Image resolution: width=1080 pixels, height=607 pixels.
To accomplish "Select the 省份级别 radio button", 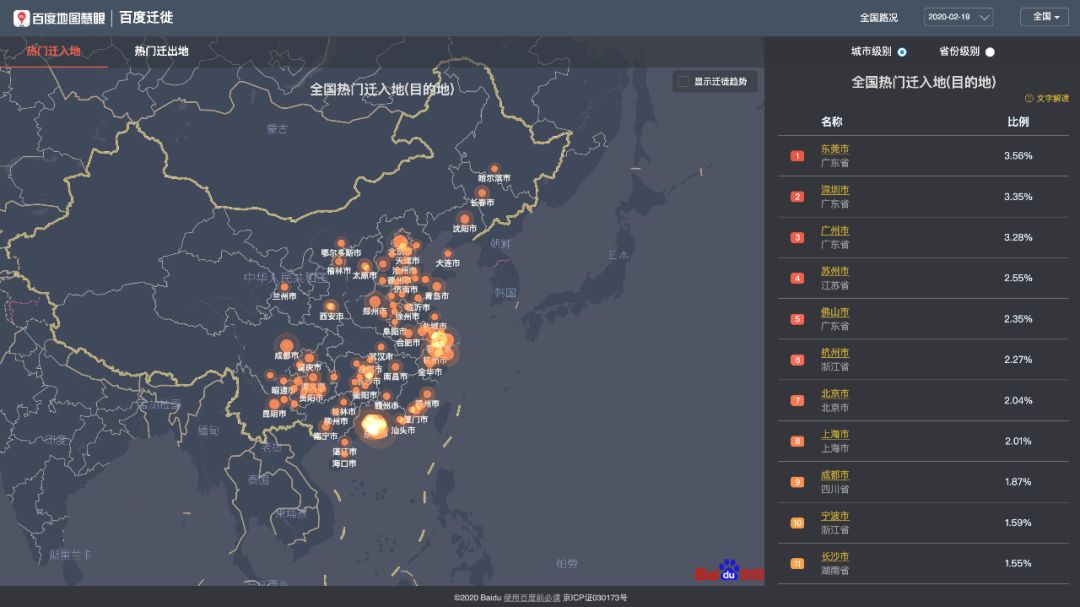I will pos(990,52).
